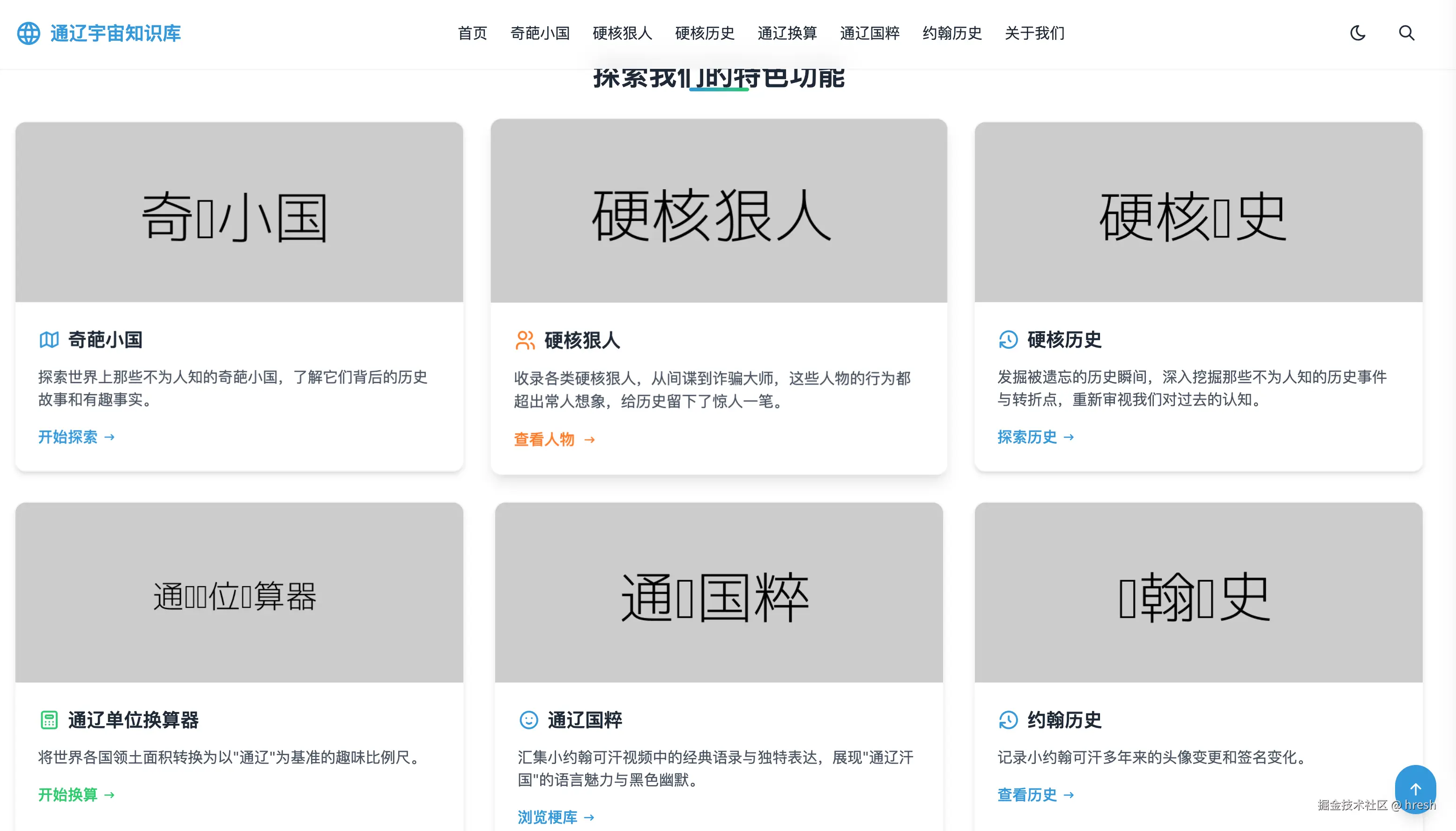
Task: Click the calculator icon beside 通辽单位换算器
Action: [49, 720]
